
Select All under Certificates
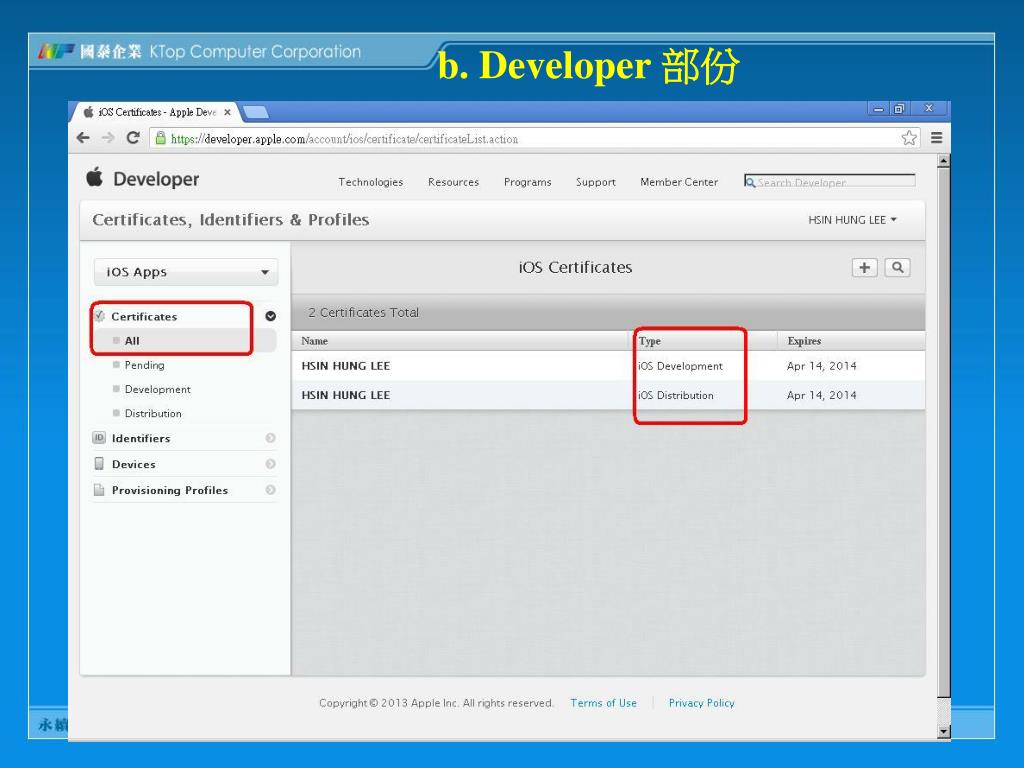tap(132, 341)
